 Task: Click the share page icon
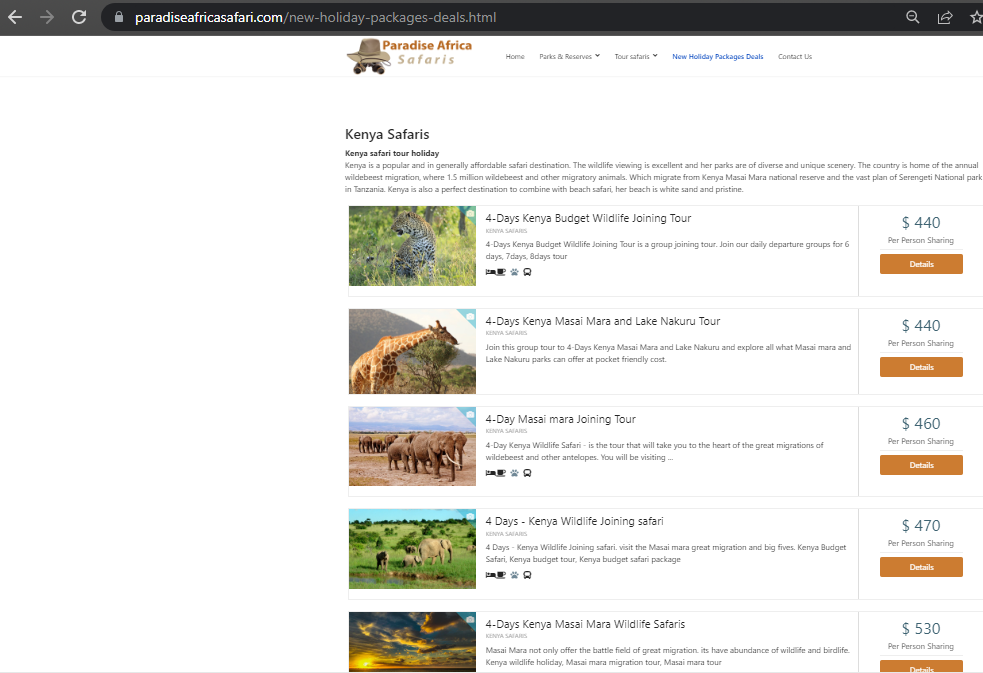944,17
